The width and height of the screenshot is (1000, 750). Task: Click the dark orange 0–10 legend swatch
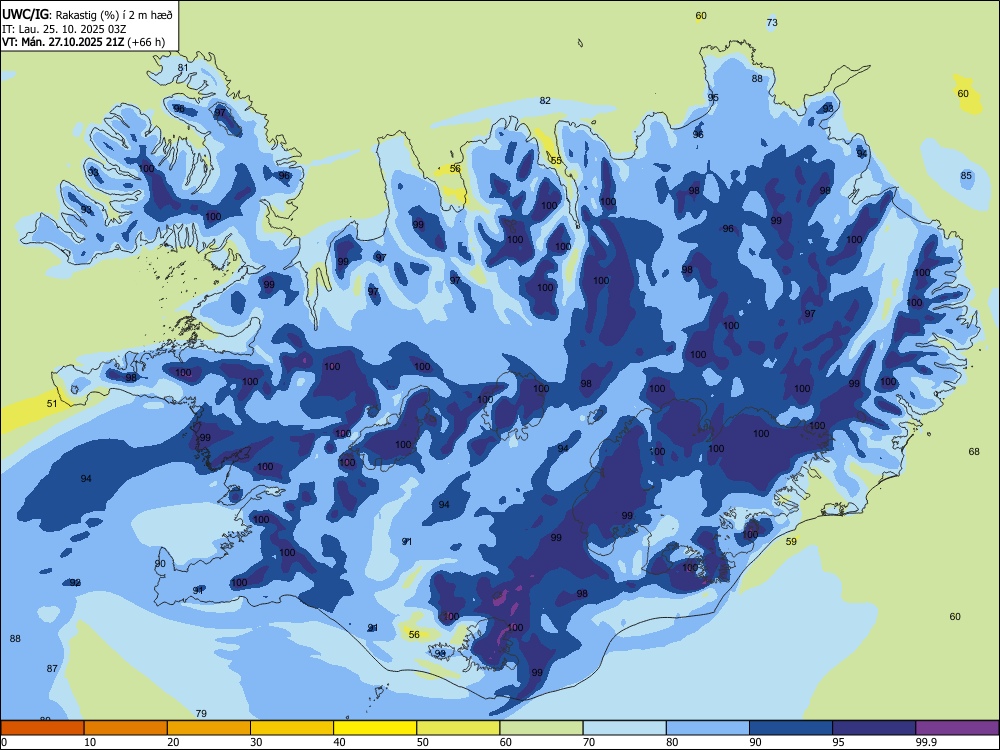pyautogui.click(x=42, y=728)
